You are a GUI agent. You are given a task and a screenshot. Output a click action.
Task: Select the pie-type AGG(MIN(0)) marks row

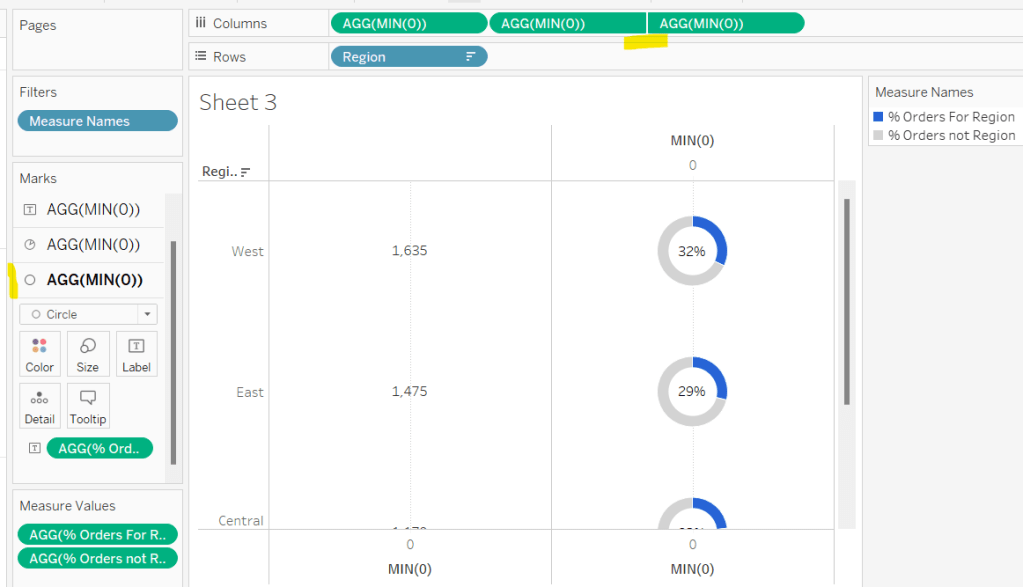92,245
